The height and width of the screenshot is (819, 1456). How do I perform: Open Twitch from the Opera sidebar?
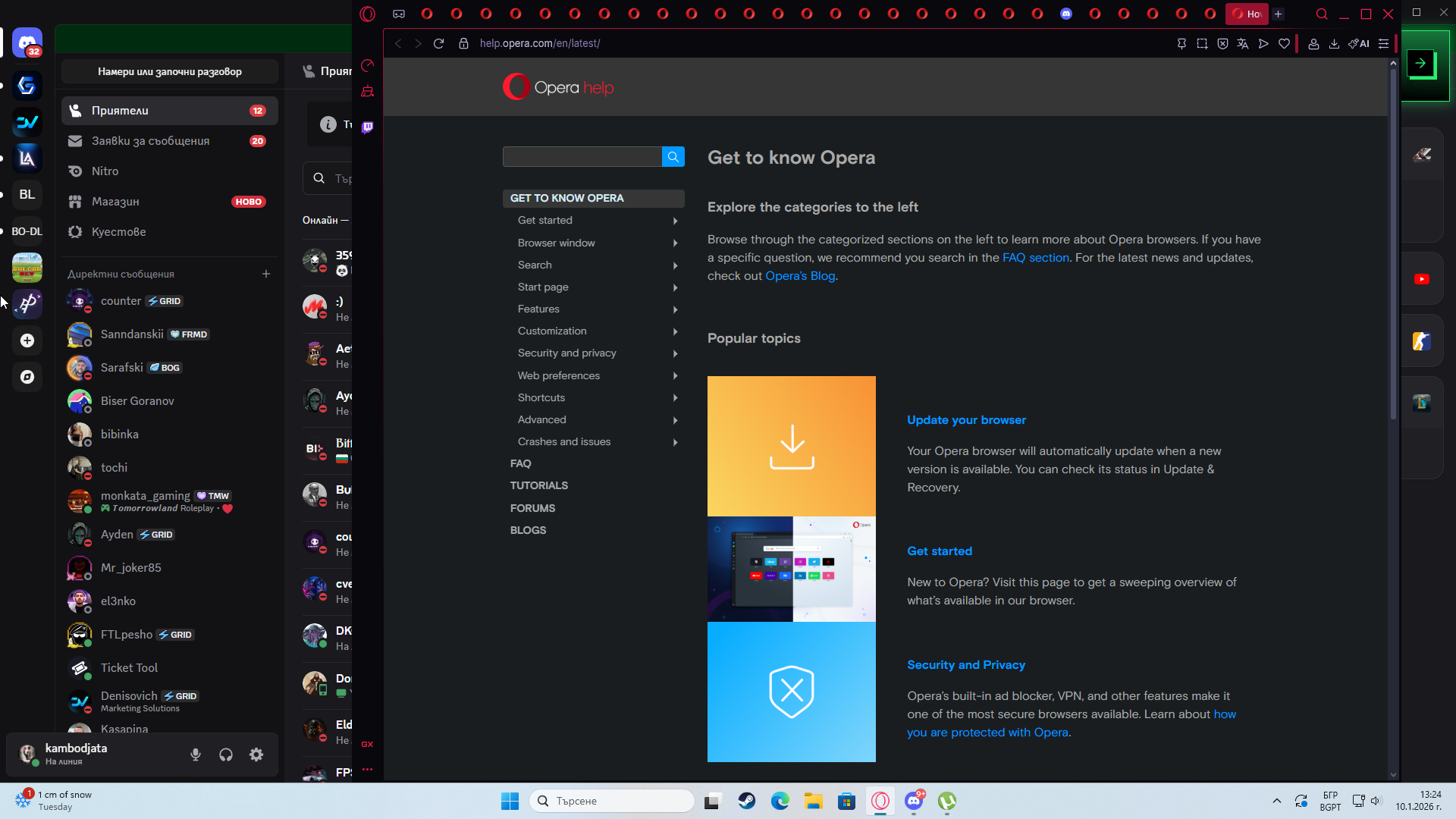pos(368,127)
